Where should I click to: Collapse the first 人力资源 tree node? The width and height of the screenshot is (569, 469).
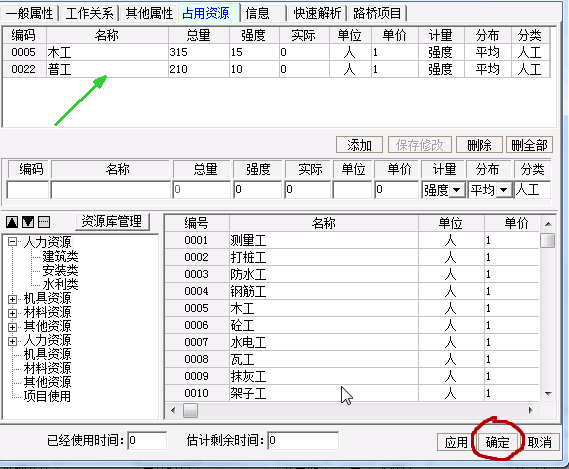click(x=12, y=242)
